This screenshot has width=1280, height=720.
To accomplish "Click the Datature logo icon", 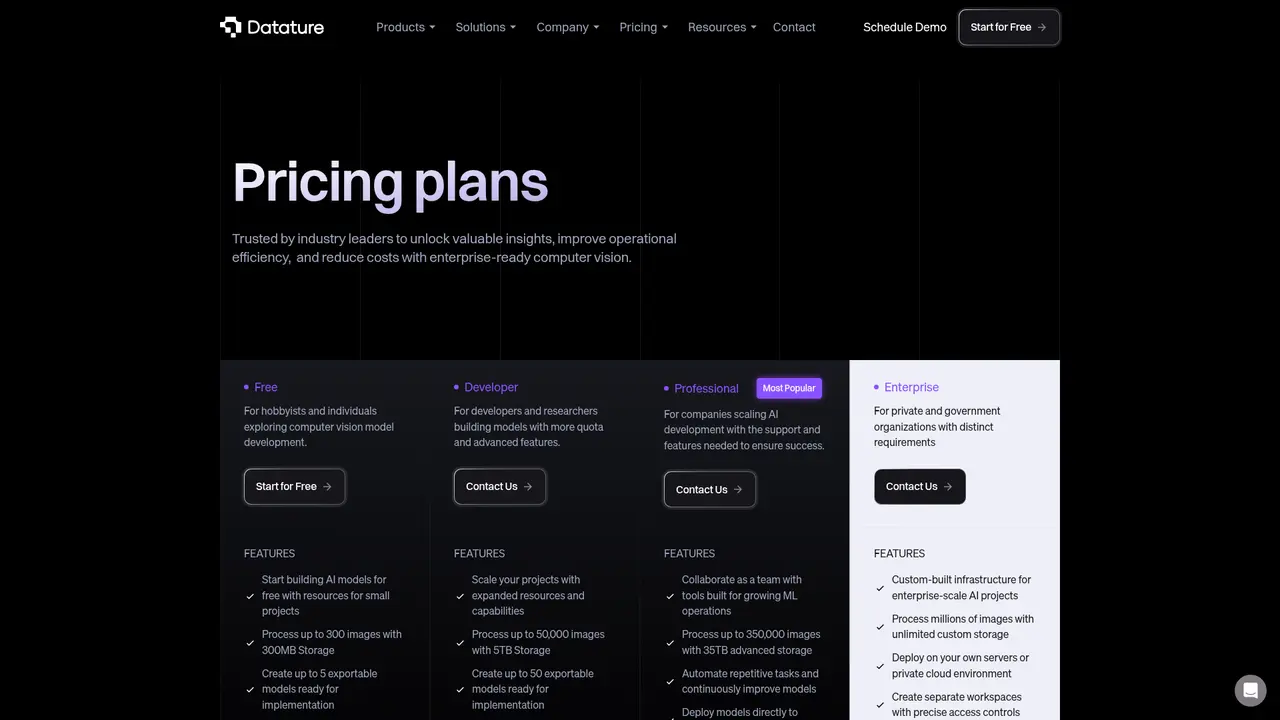I will (x=231, y=27).
